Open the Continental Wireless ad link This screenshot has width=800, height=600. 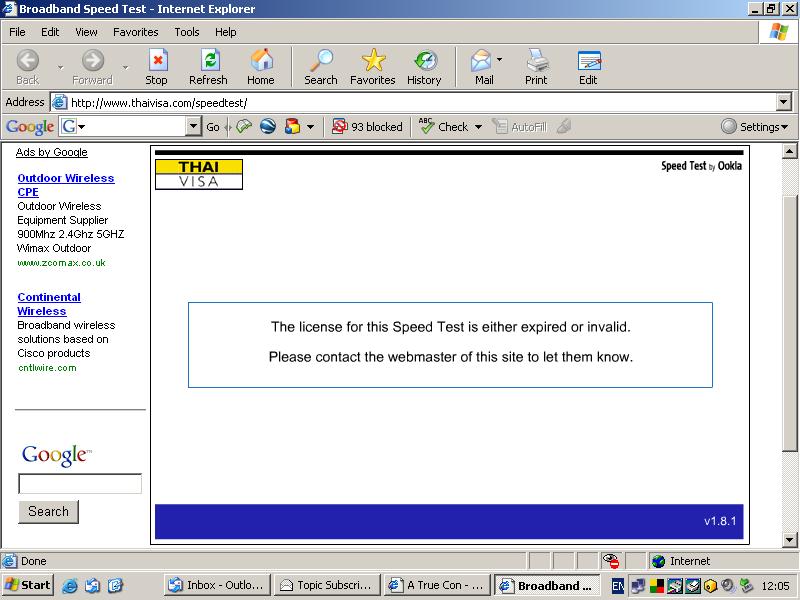49,304
